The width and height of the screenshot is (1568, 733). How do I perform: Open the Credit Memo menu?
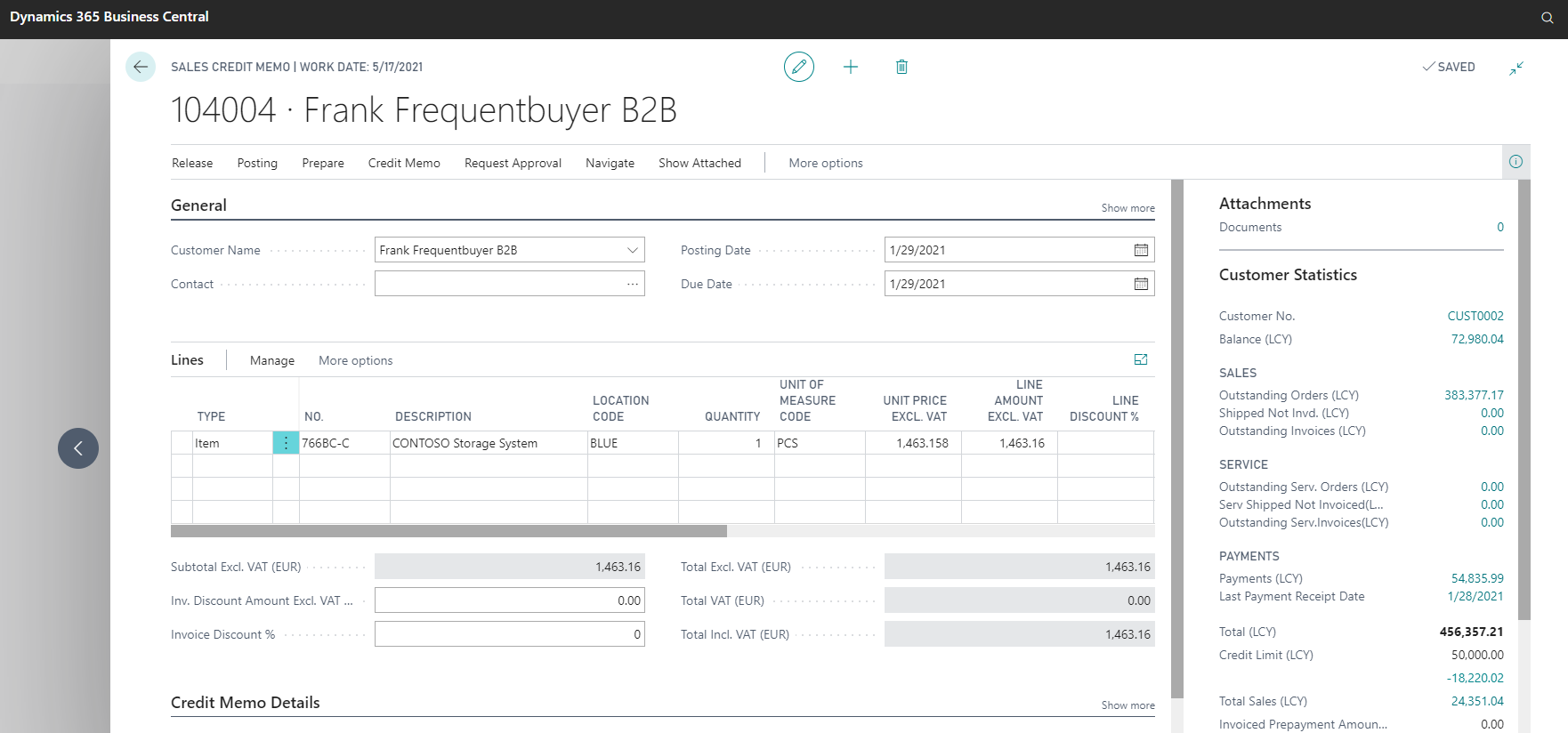click(404, 163)
